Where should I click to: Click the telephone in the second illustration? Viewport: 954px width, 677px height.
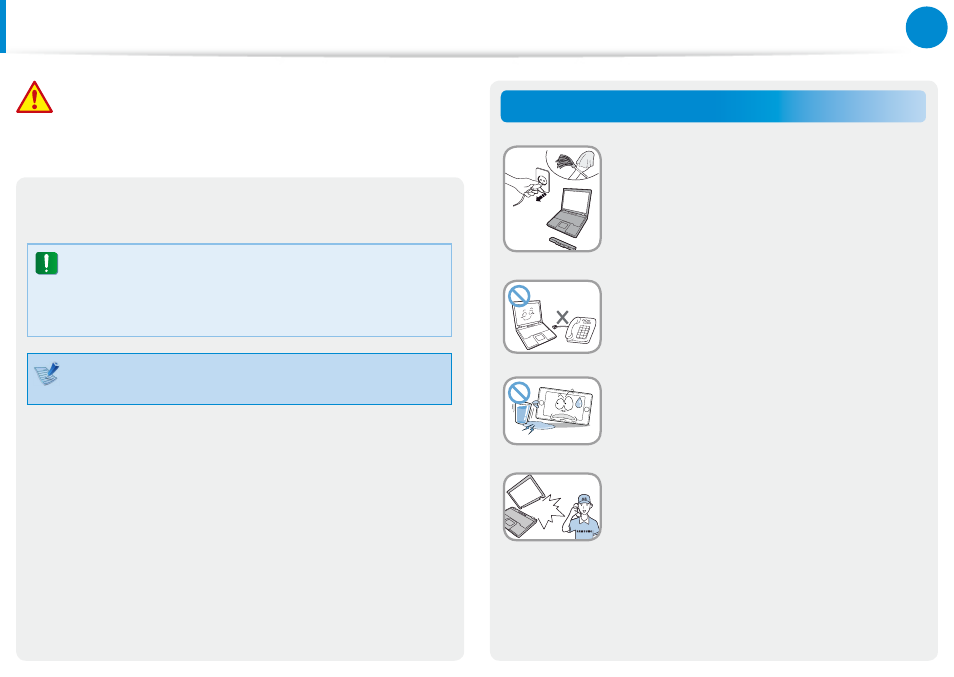(x=580, y=330)
